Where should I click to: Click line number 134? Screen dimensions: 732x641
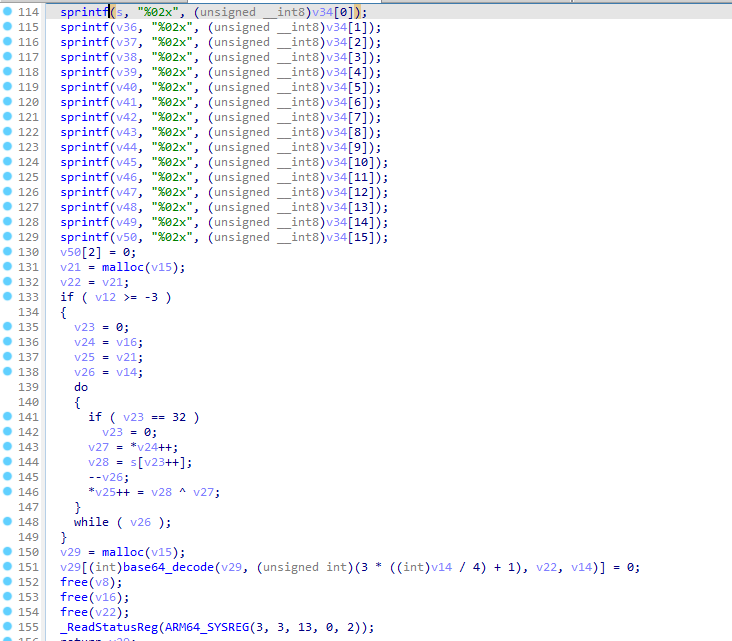pos(28,312)
